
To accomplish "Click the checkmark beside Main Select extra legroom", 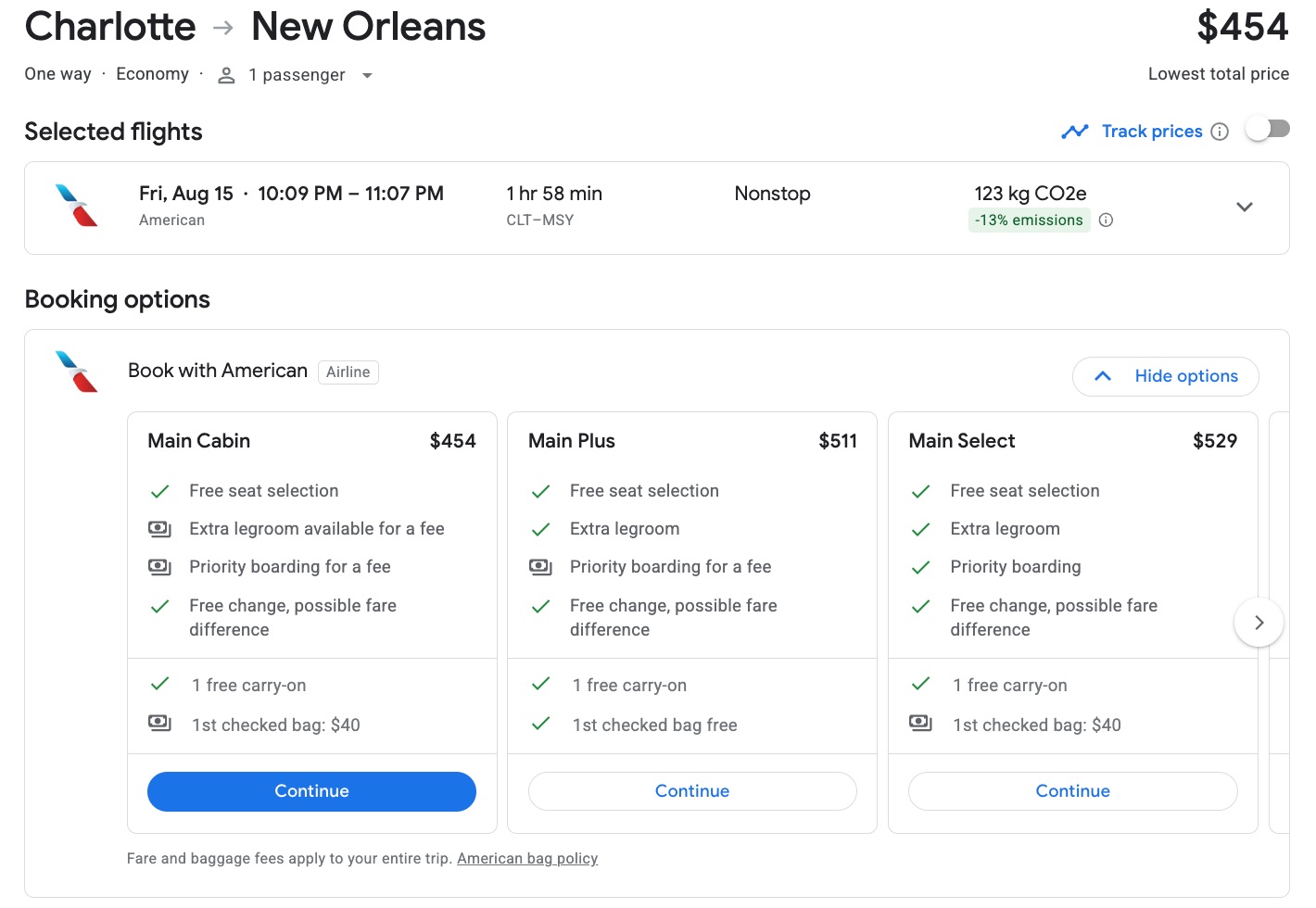I will (x=920, y=529).
